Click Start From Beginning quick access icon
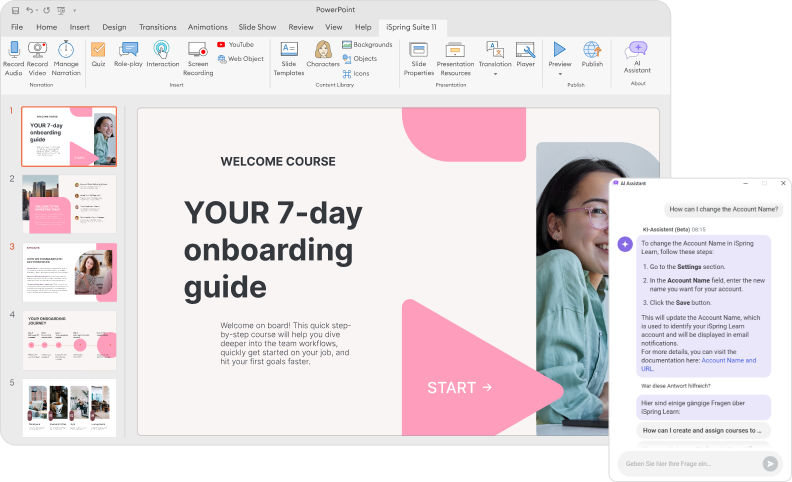This screenshot has width=792, height=482. 61,10
